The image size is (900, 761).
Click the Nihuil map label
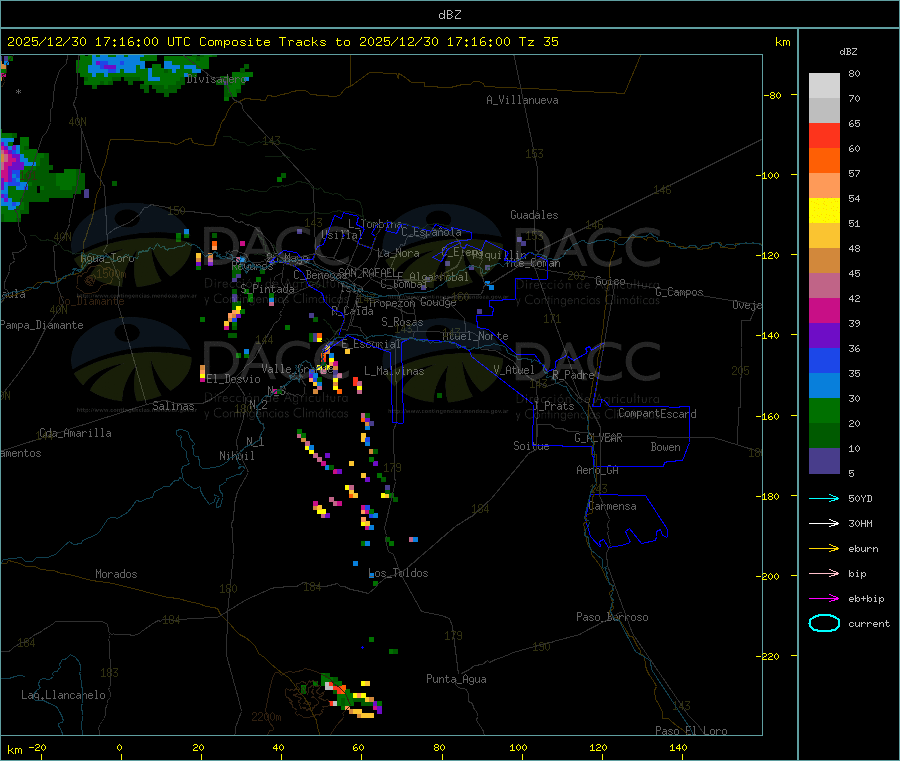237,456
